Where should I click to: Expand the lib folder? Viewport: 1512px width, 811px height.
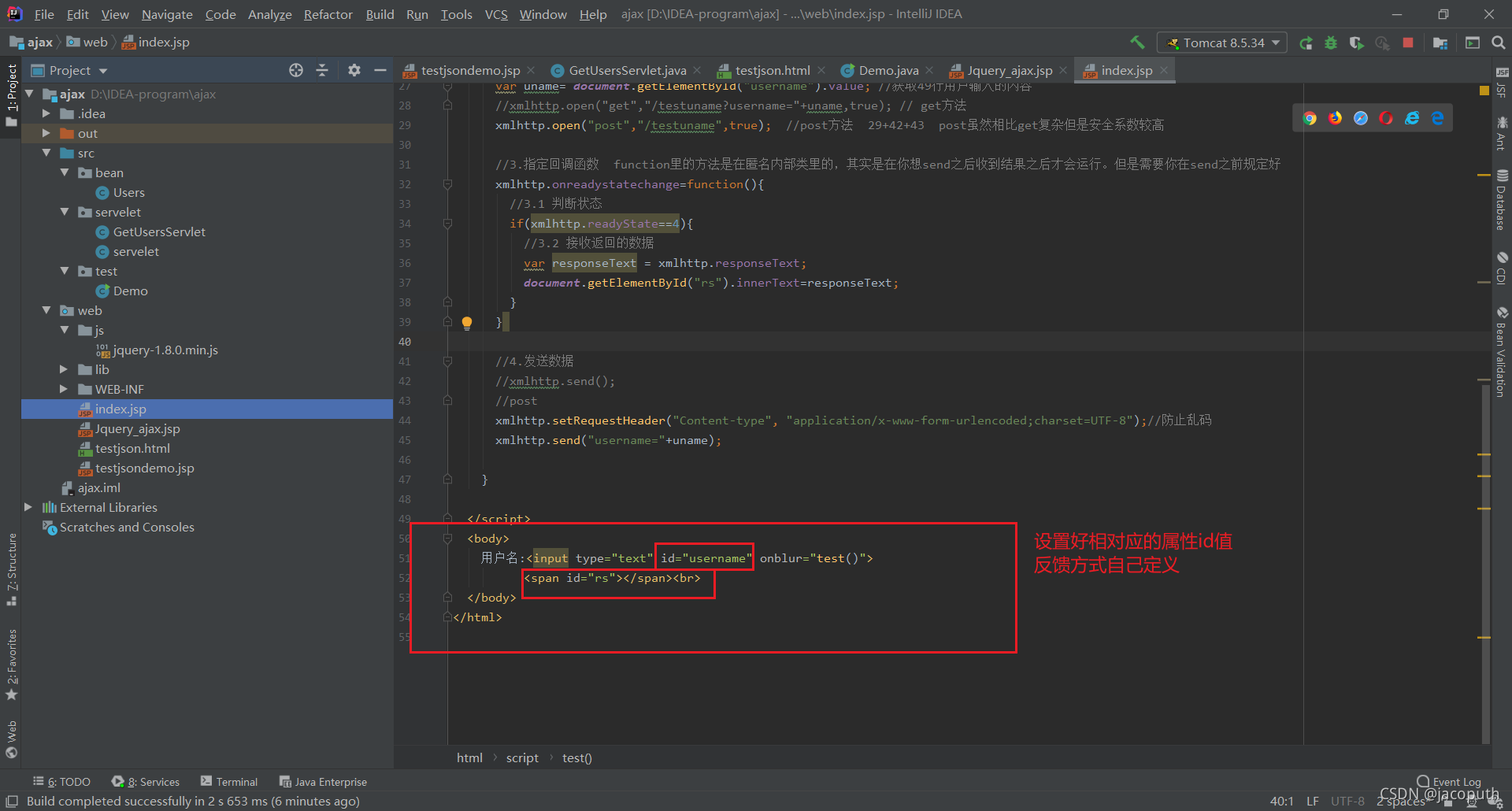pos(65,369)
